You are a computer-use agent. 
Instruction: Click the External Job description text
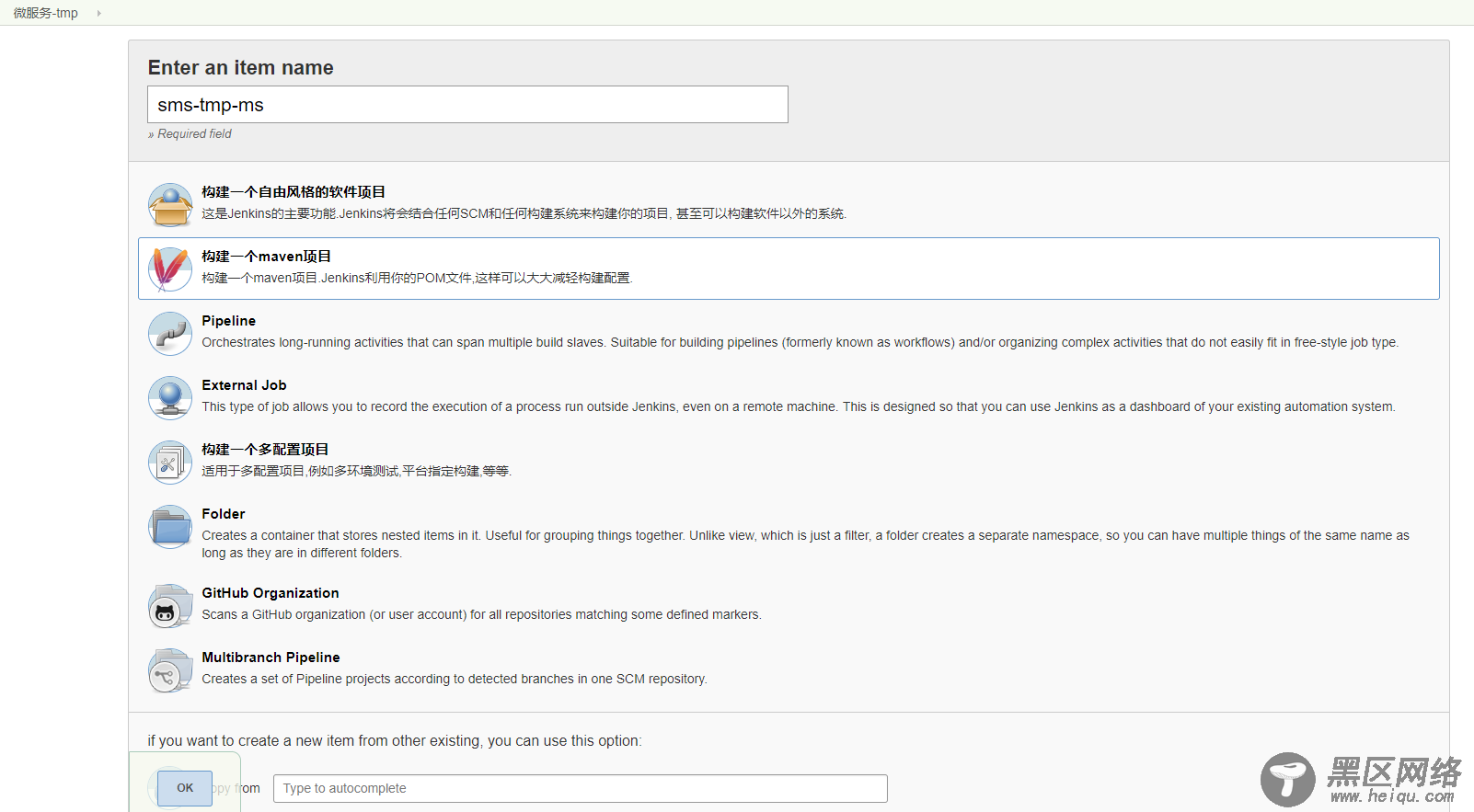click(x=799, y=406)
